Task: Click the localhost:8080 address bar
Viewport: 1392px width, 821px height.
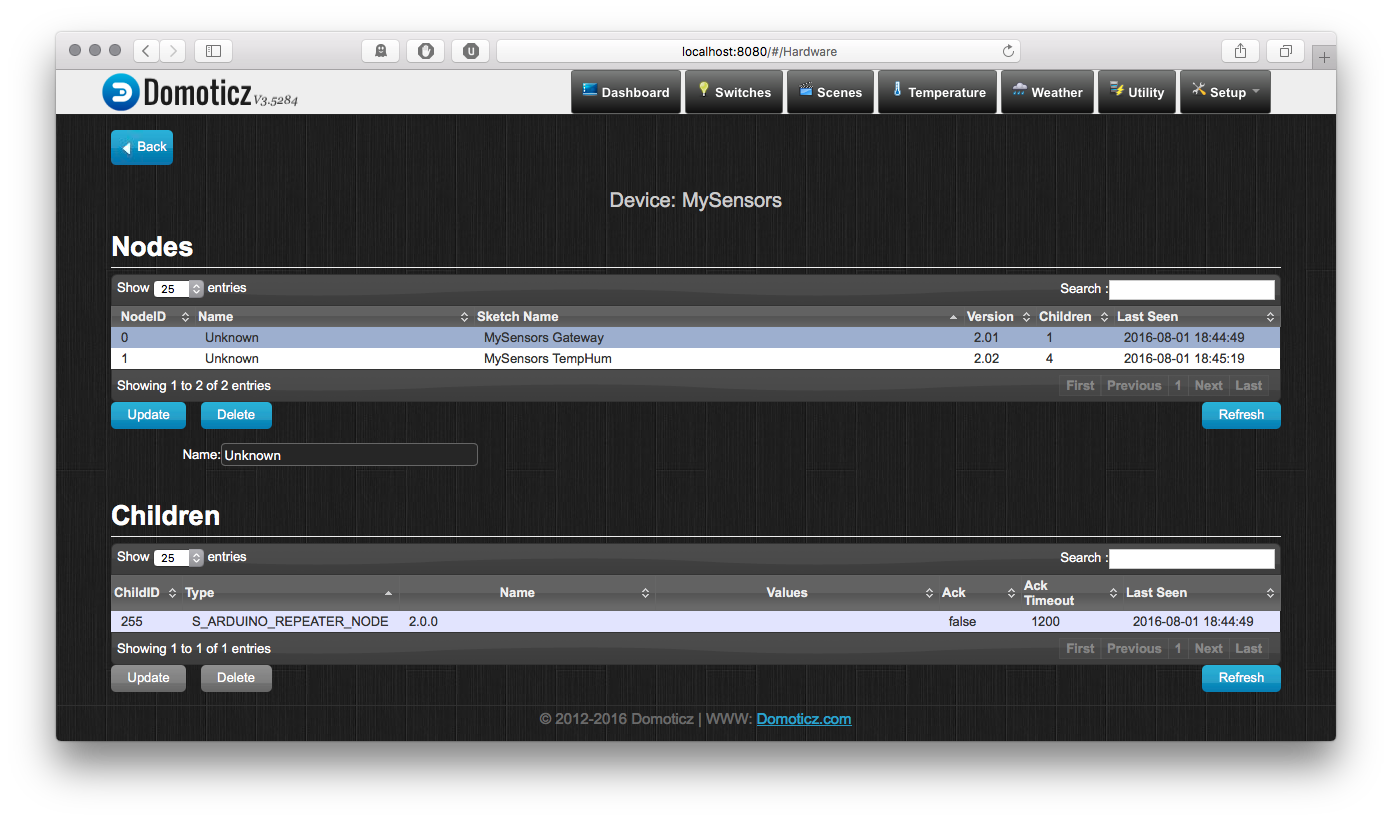Action: coord(758,51)
